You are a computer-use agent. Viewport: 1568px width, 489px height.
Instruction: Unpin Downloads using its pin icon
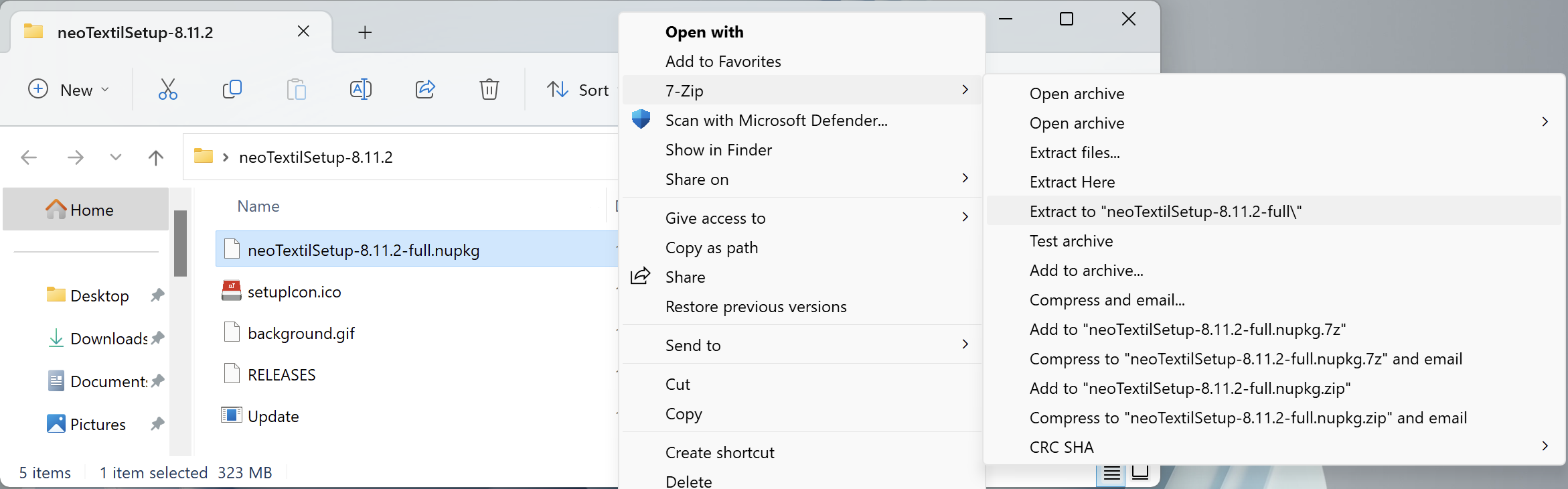(158, 338)
